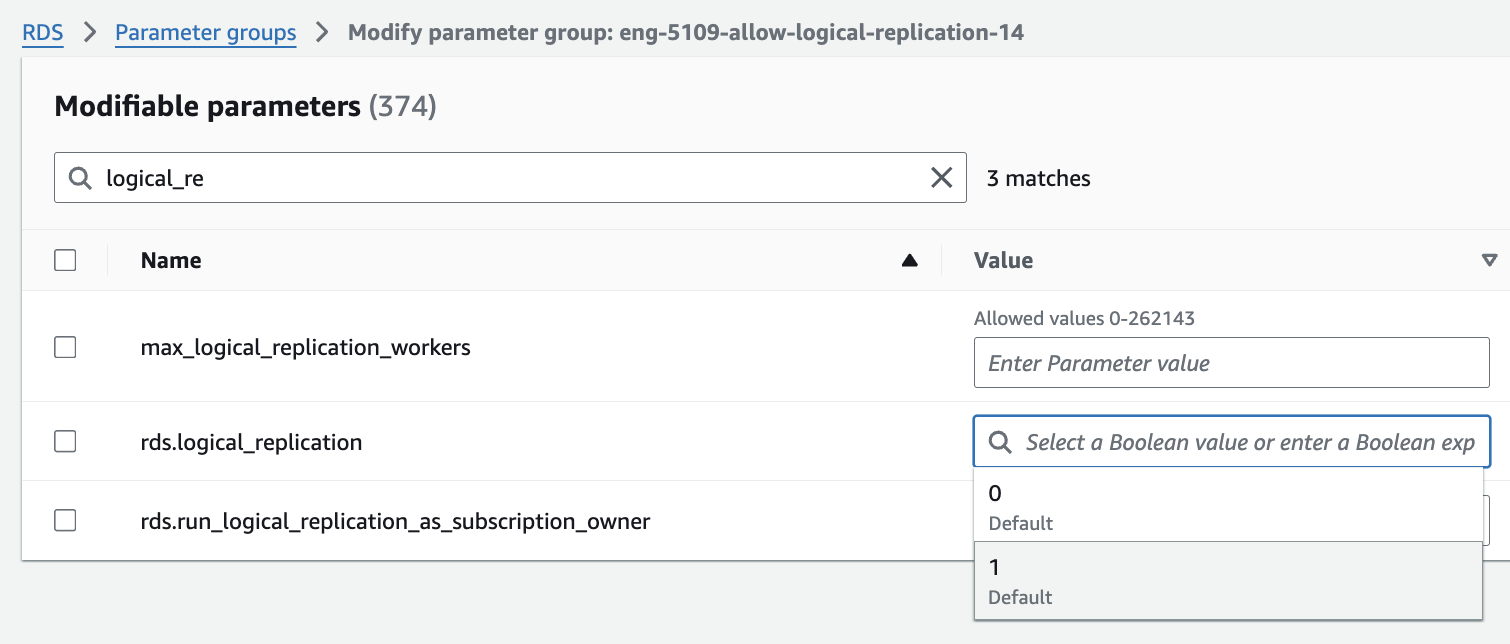Image resolution: width=1510 pixels, height=644 pixels.
Task: Sort by Value using the descending triangle
Action: tap(1489, 261)
